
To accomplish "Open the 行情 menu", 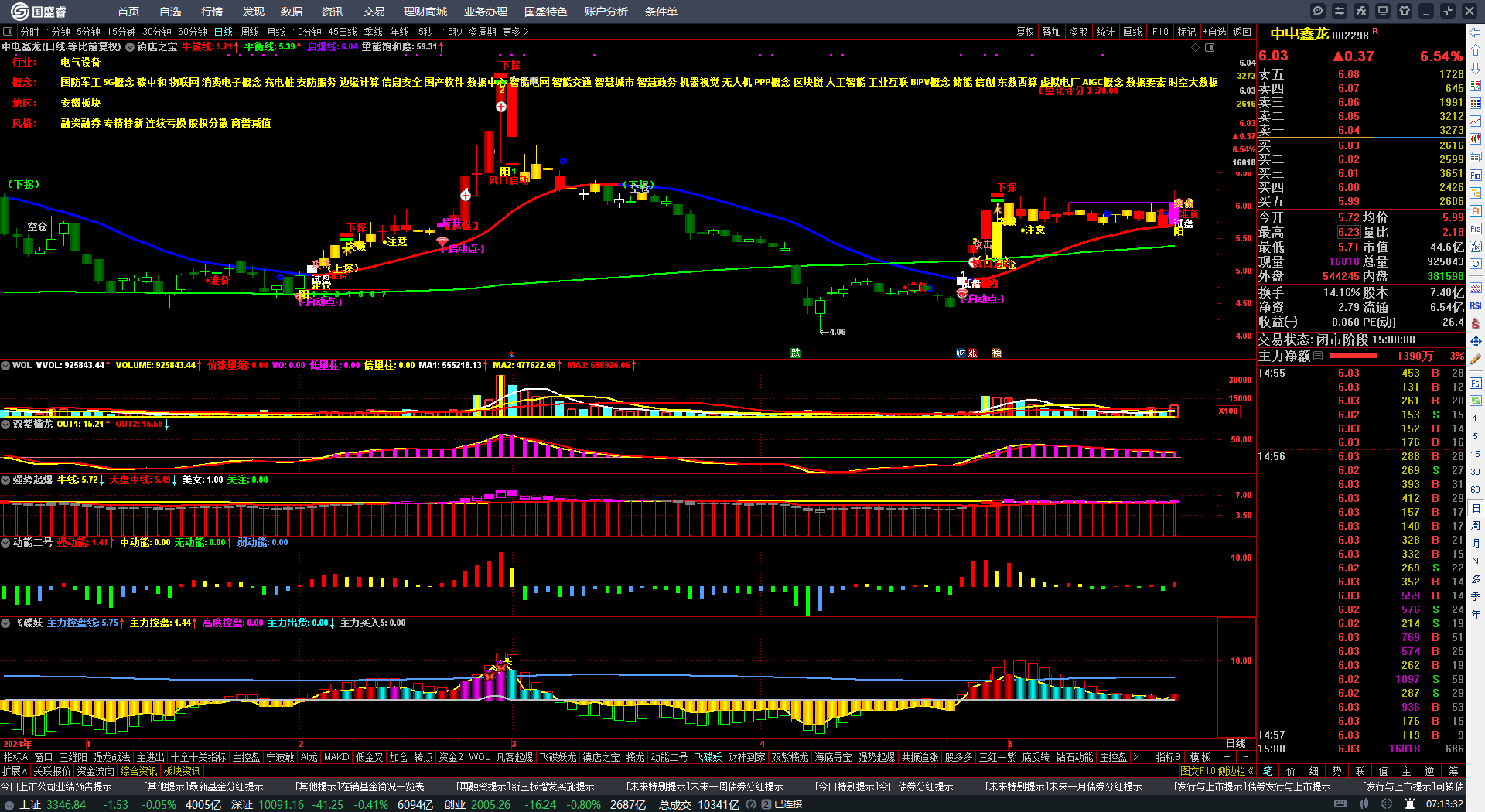I will [x=212, y=12].
